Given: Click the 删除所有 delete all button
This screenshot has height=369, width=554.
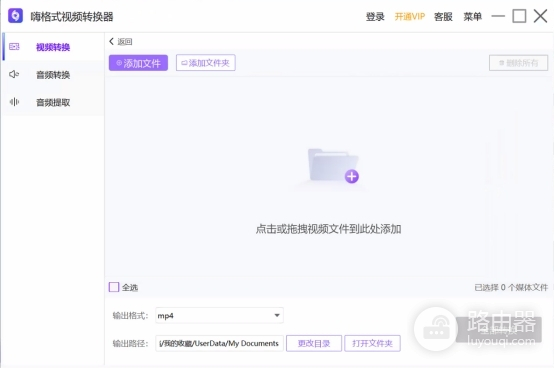Looking at the screenshot, I should point(518,63).
